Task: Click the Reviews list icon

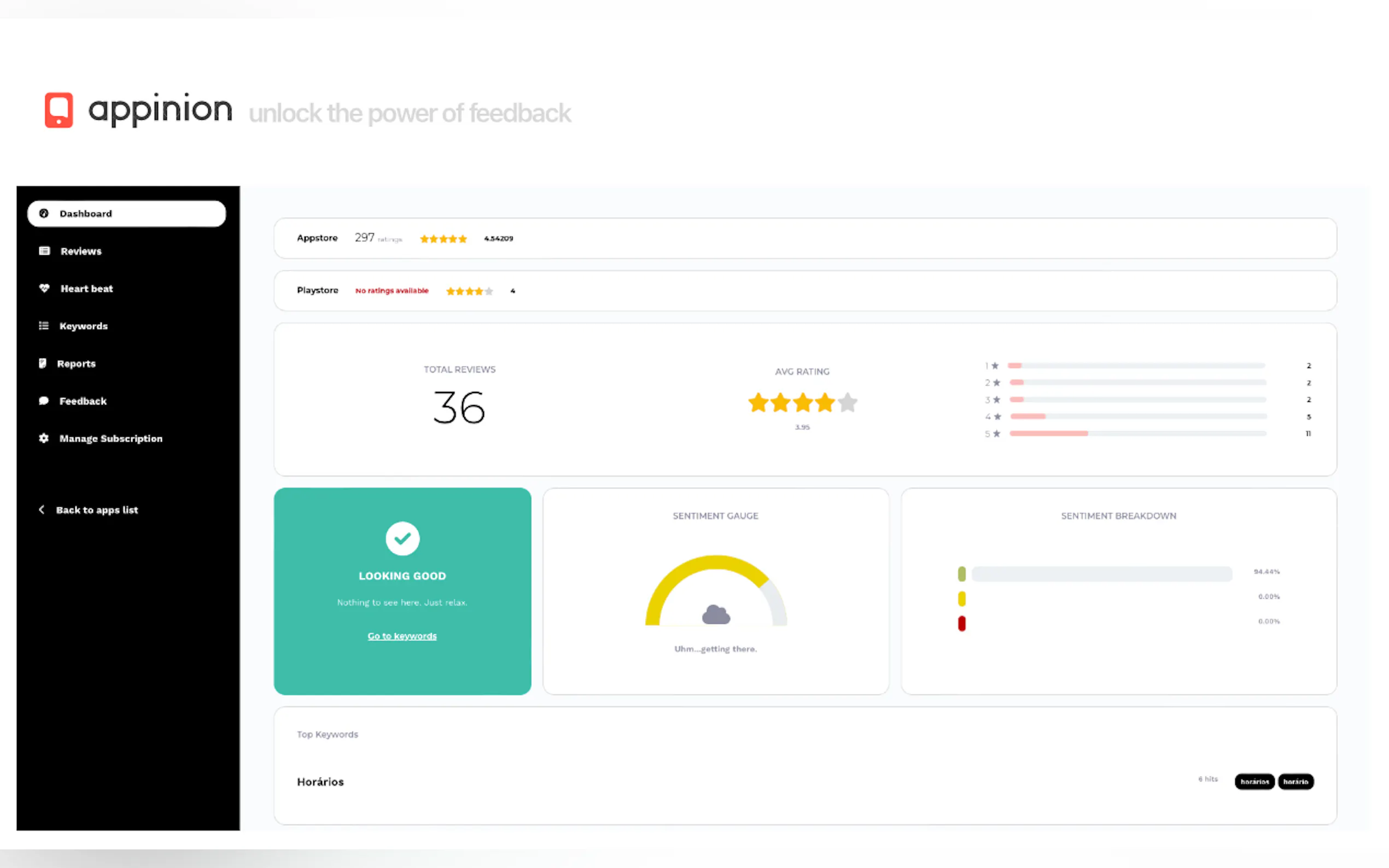Action: tap(44, 251)
